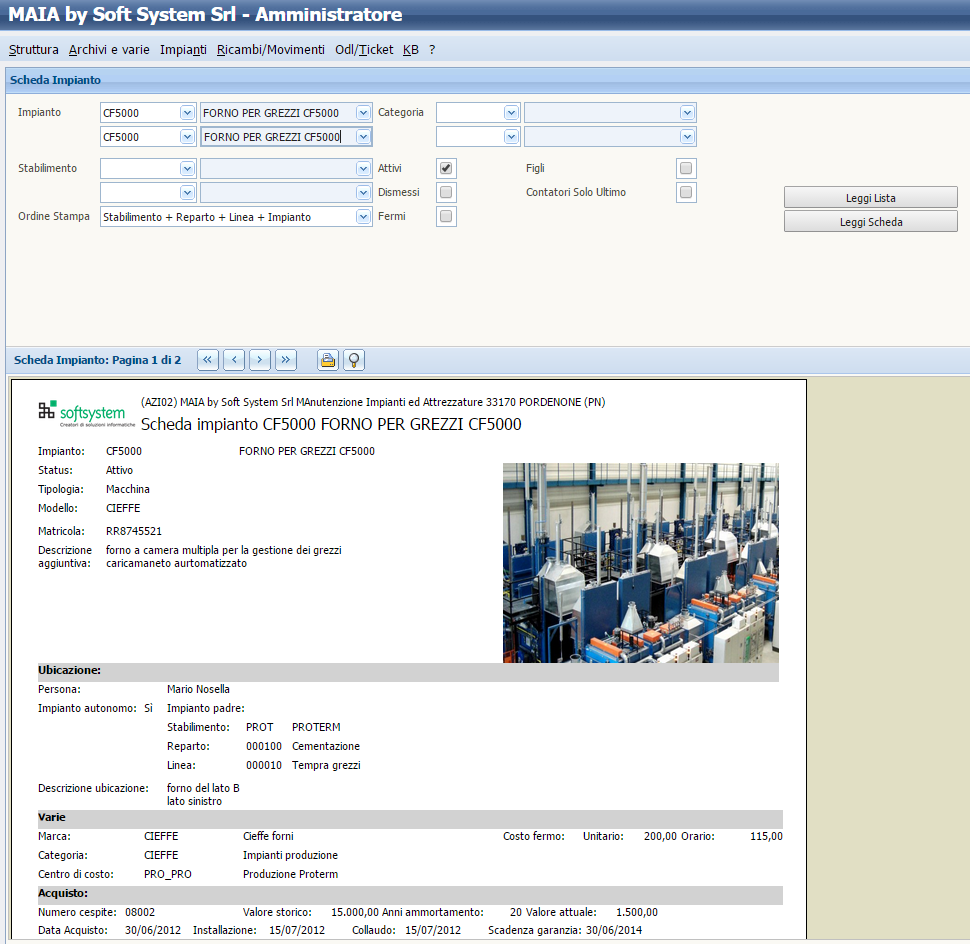Open first Impianto code dropdown CF5000
The height and width of the screenshot is (944, 970).
tap(187, 113)
